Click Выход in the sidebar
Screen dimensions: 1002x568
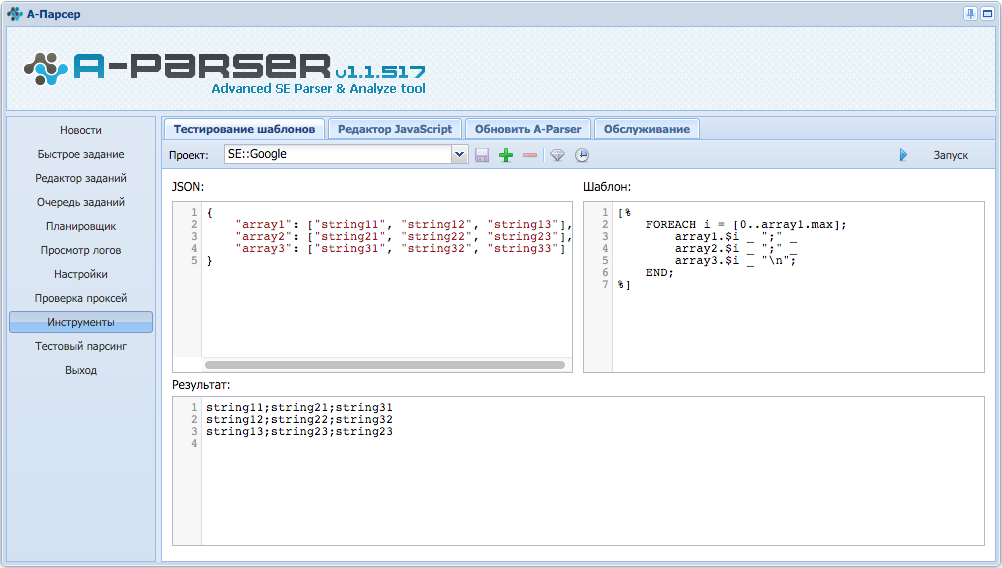tap(81, 370)
